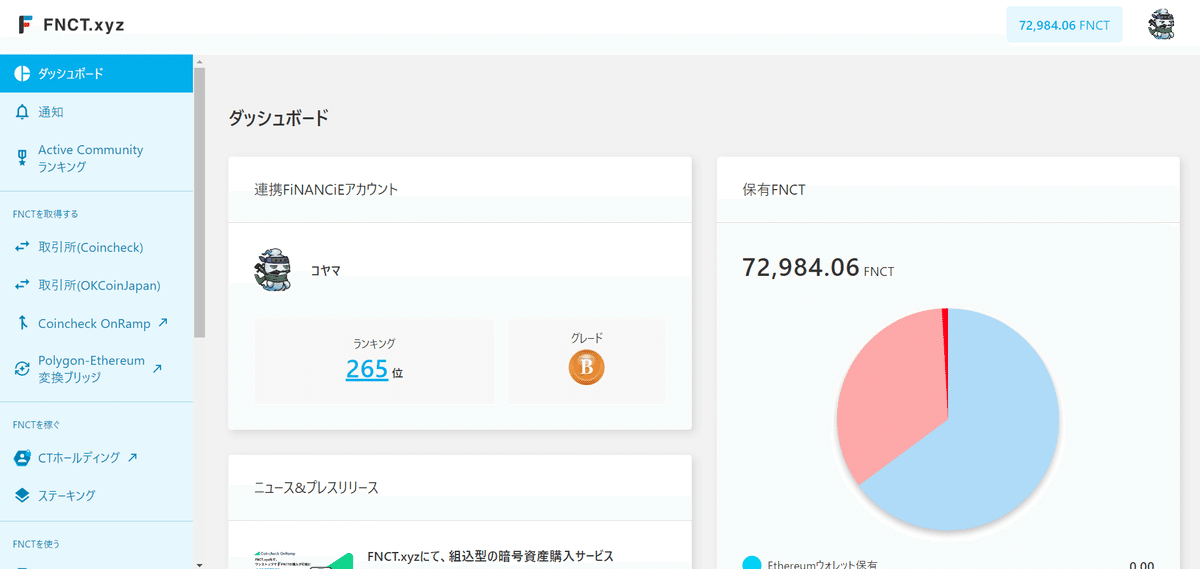The width and height of the screenshot is (1200, 569).
Task: Open Polygon-Ethereum 変換ブリッジ link
Action: click(96, 369)
